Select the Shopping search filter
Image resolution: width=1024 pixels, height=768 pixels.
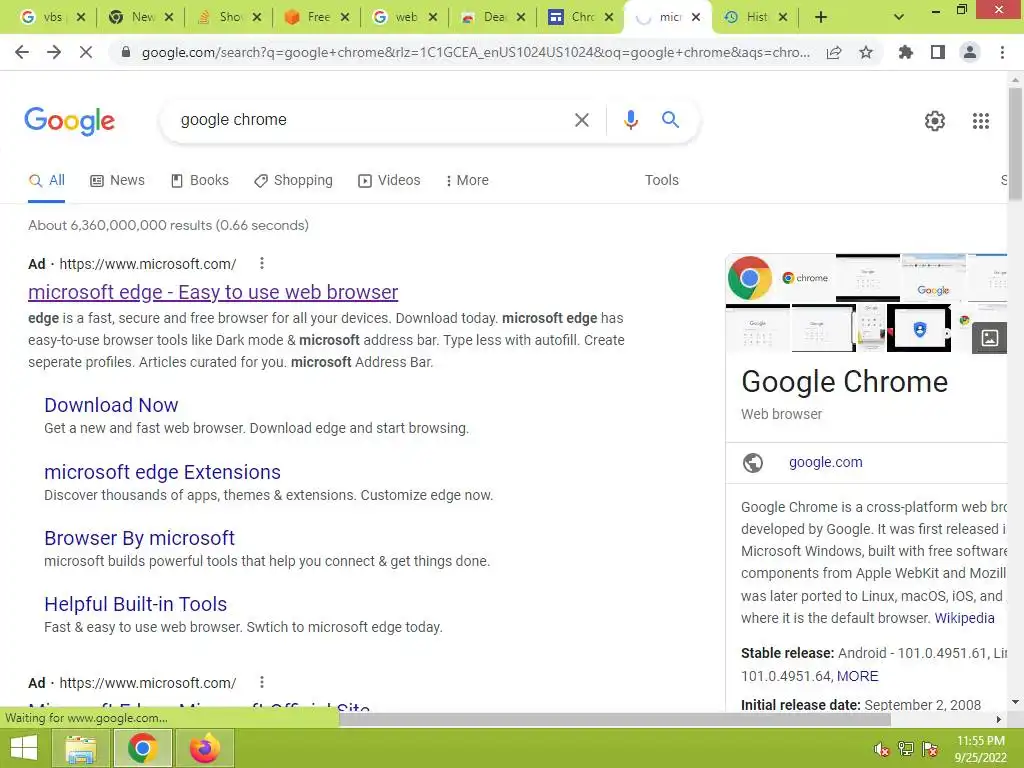(293, 180)
